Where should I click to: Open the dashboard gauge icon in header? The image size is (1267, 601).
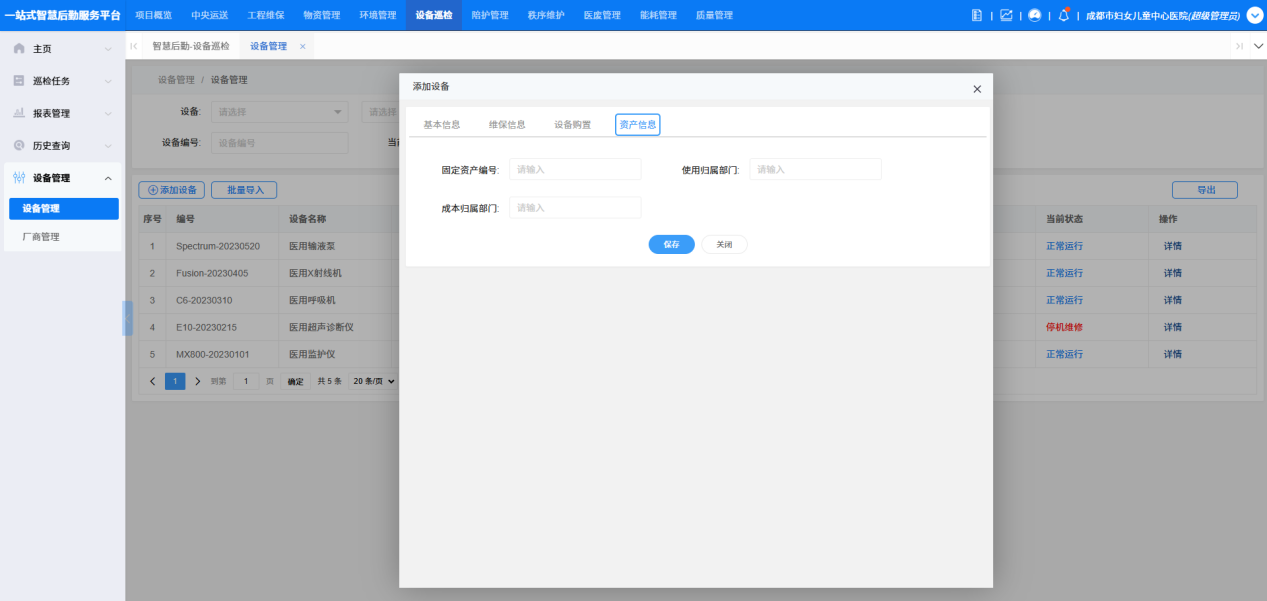tap(1034, 15)
